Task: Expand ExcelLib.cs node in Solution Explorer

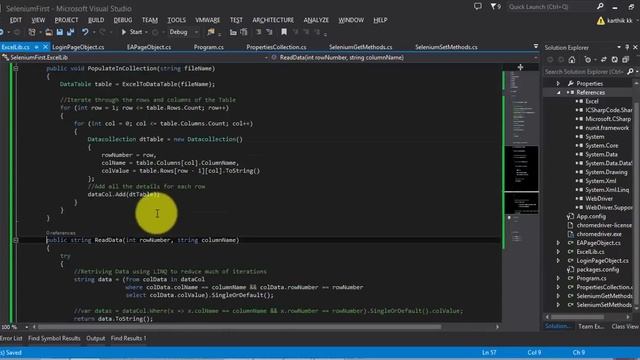Action: pyautogui.click(x=558, y=252)
